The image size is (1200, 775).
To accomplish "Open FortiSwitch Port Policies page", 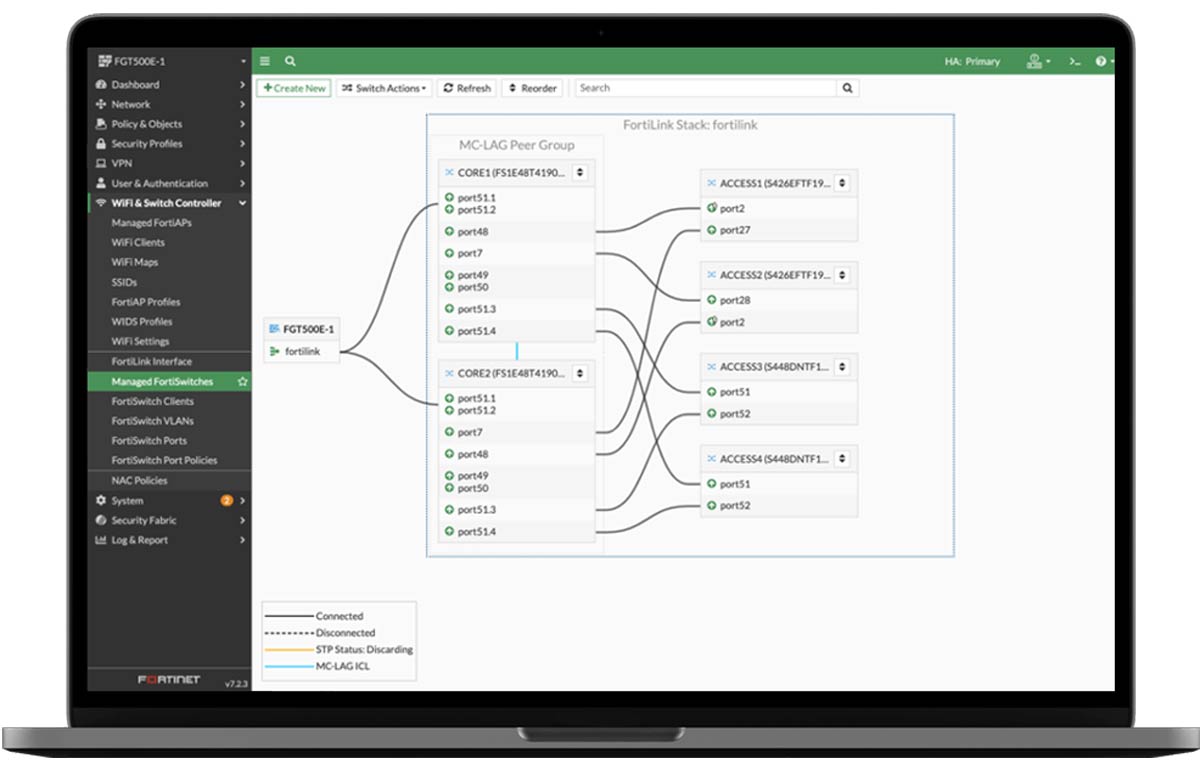I will click(164, 460).
